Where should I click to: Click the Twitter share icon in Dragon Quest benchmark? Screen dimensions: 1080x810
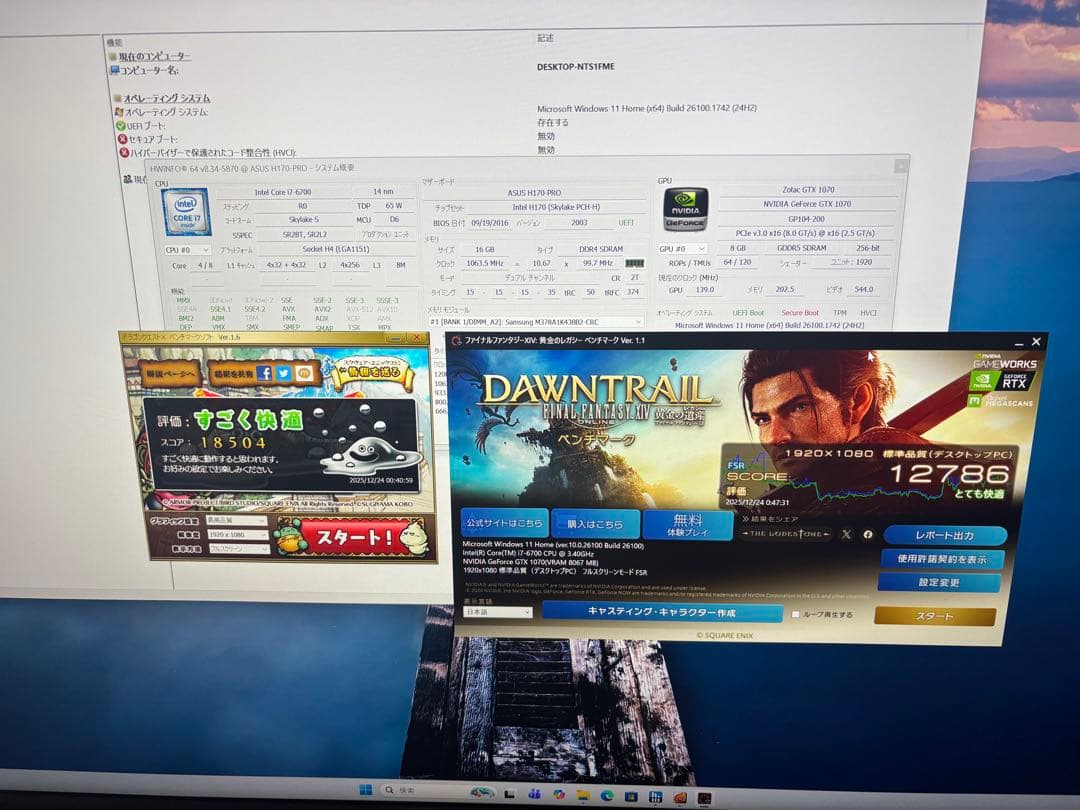point(284,373)
